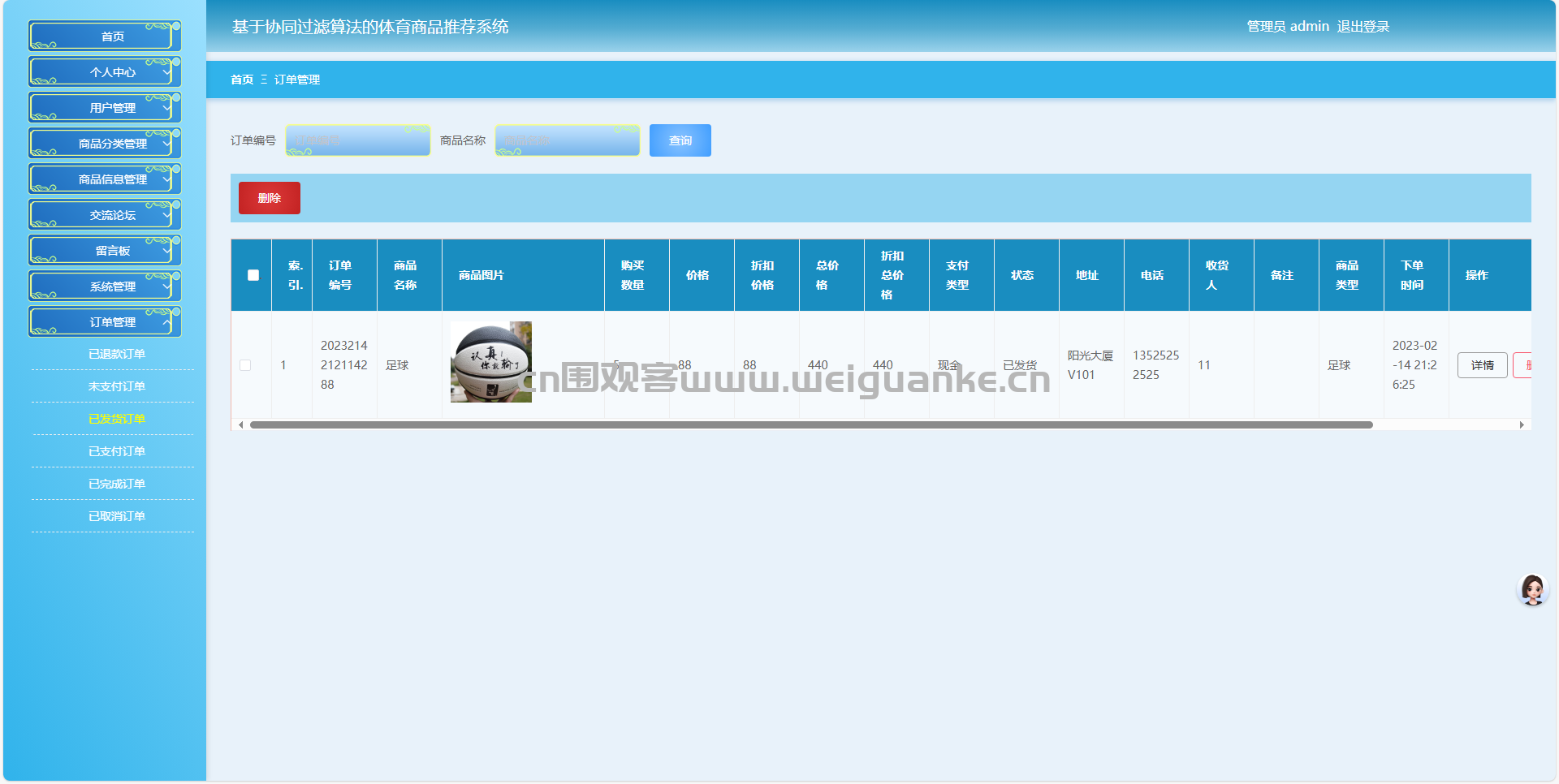Open the customer service avatar icon
Image resolution: width=1559 pixels, height=784 pixels.
coord(1533,590)
